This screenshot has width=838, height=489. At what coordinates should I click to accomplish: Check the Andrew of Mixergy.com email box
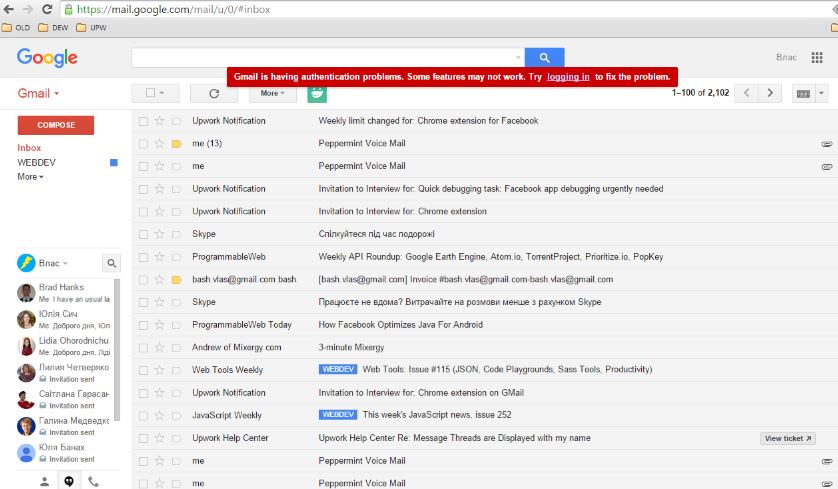143,347
